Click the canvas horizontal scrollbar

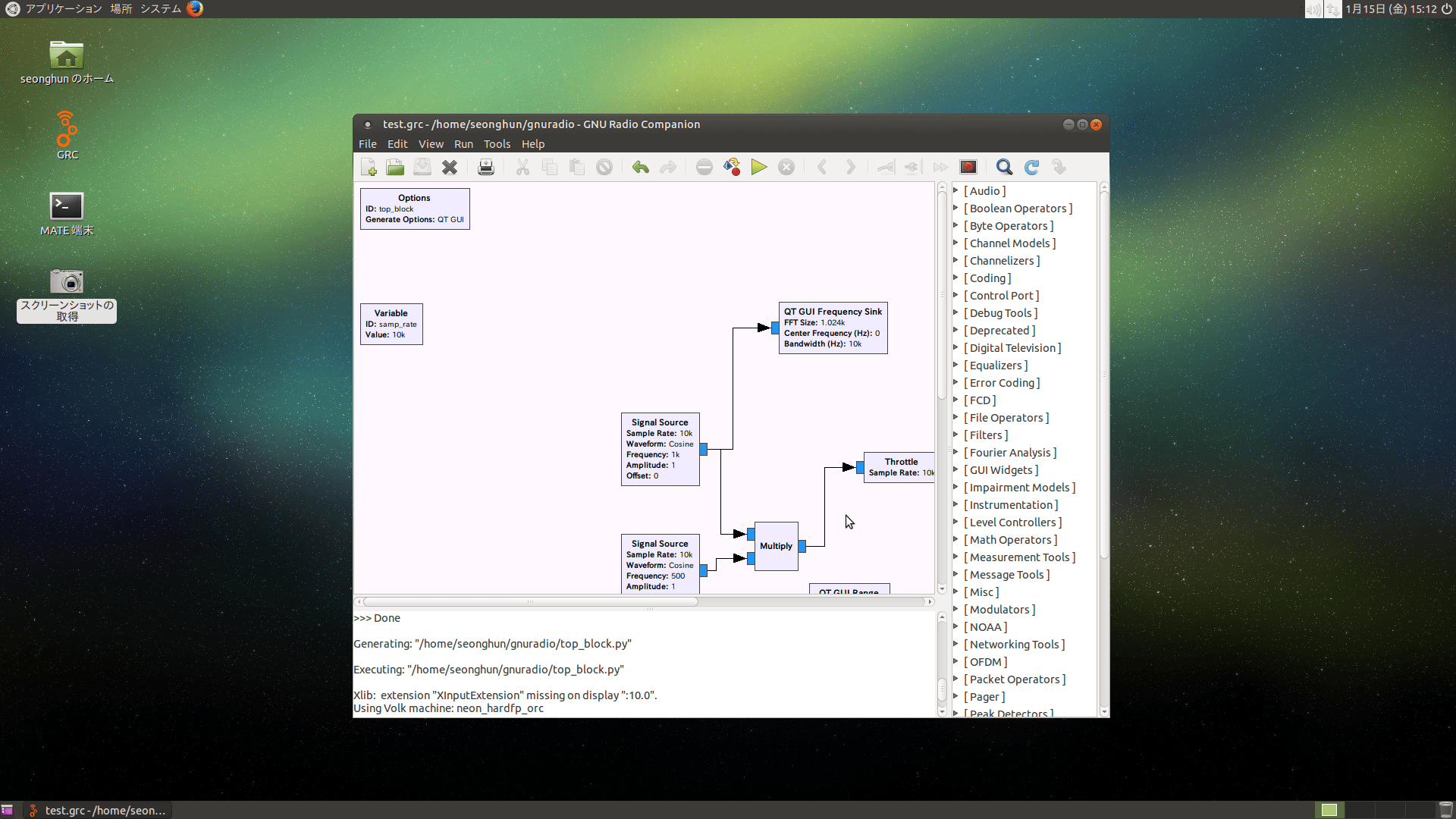point(531,602)
